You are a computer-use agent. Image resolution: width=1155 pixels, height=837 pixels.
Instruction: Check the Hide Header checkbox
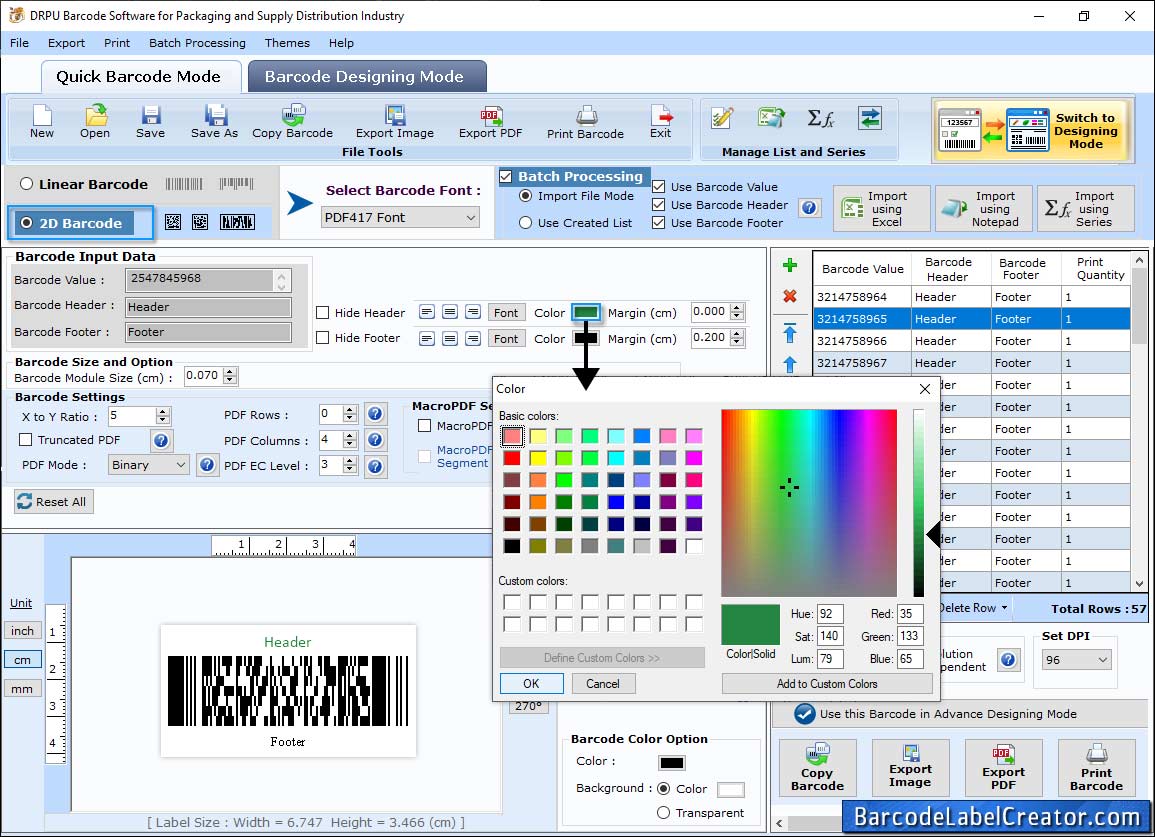coord(323,312)
